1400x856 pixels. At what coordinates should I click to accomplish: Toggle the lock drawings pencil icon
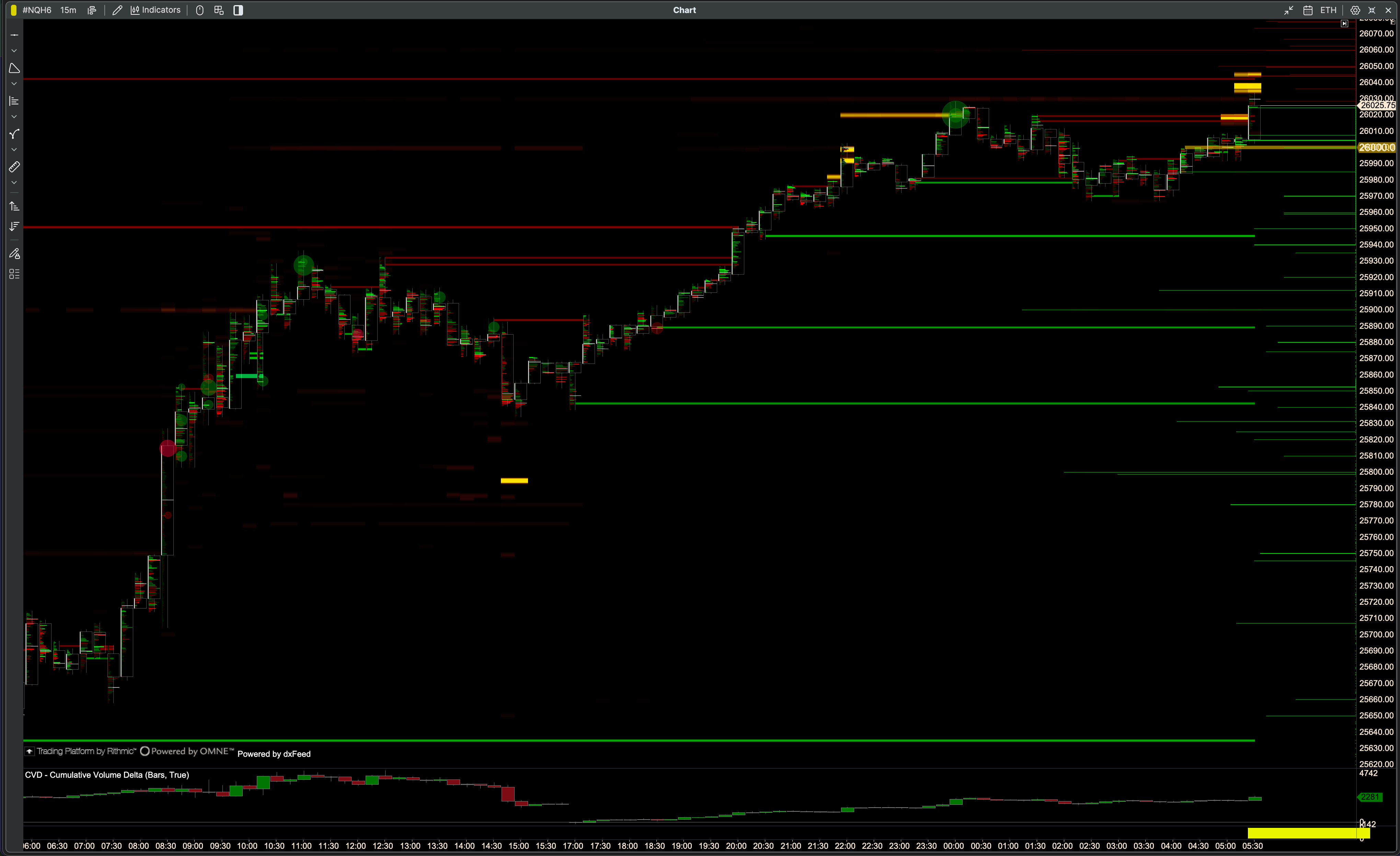14,253
